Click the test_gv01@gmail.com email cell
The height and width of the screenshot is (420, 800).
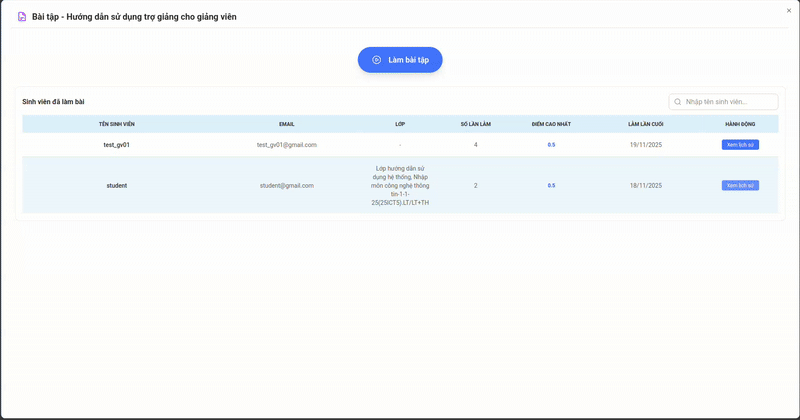point(287,145)
